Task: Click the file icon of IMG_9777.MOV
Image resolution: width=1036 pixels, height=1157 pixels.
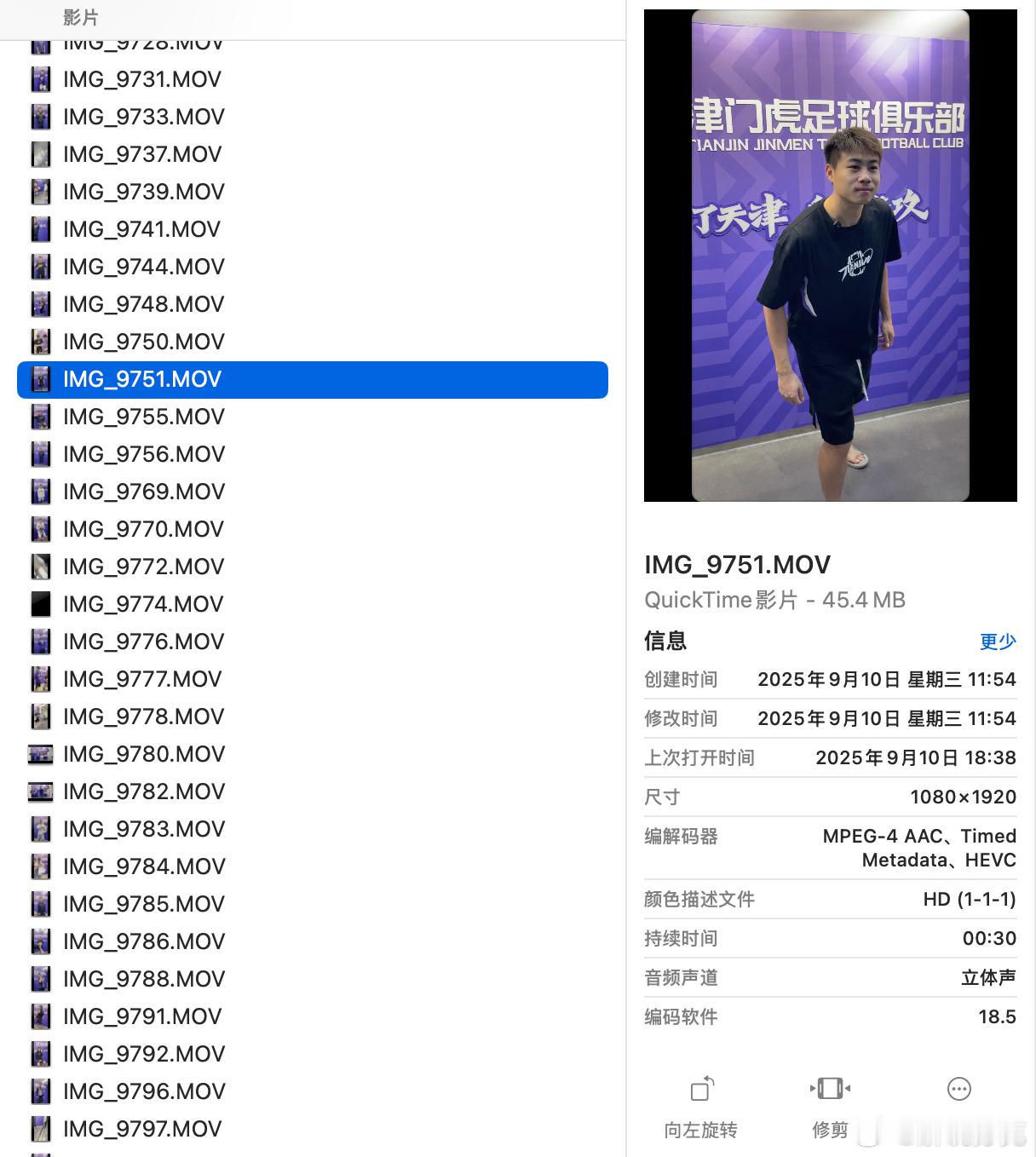Action: [x=41, y=679]
